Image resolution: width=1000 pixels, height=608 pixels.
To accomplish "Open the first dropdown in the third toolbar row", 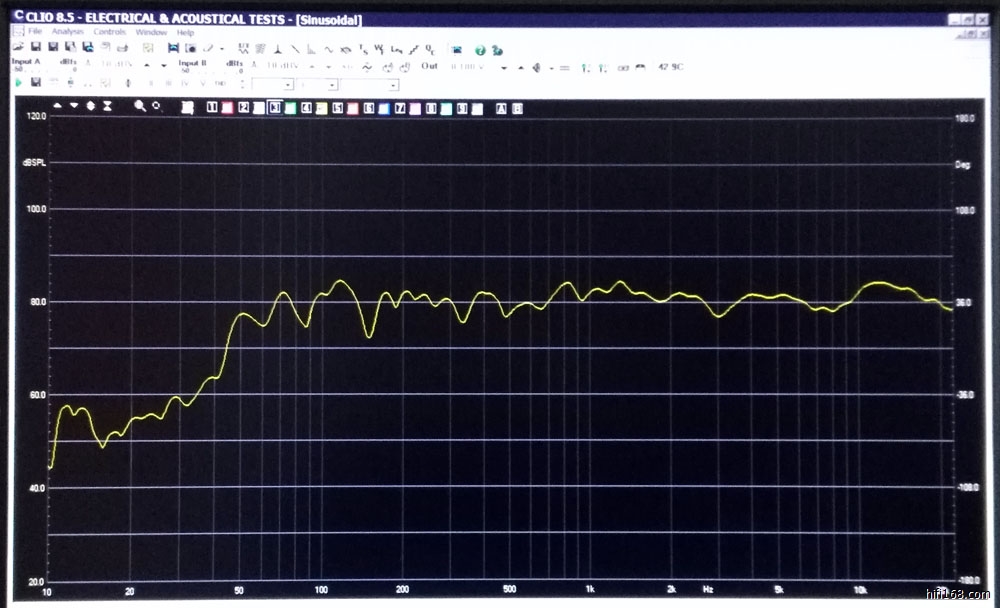I will point(288,85).
